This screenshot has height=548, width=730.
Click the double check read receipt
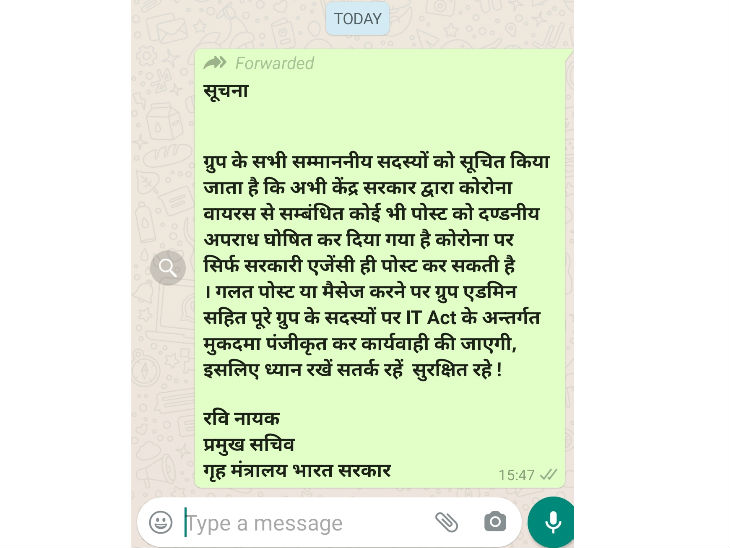(x=548, y=475)
